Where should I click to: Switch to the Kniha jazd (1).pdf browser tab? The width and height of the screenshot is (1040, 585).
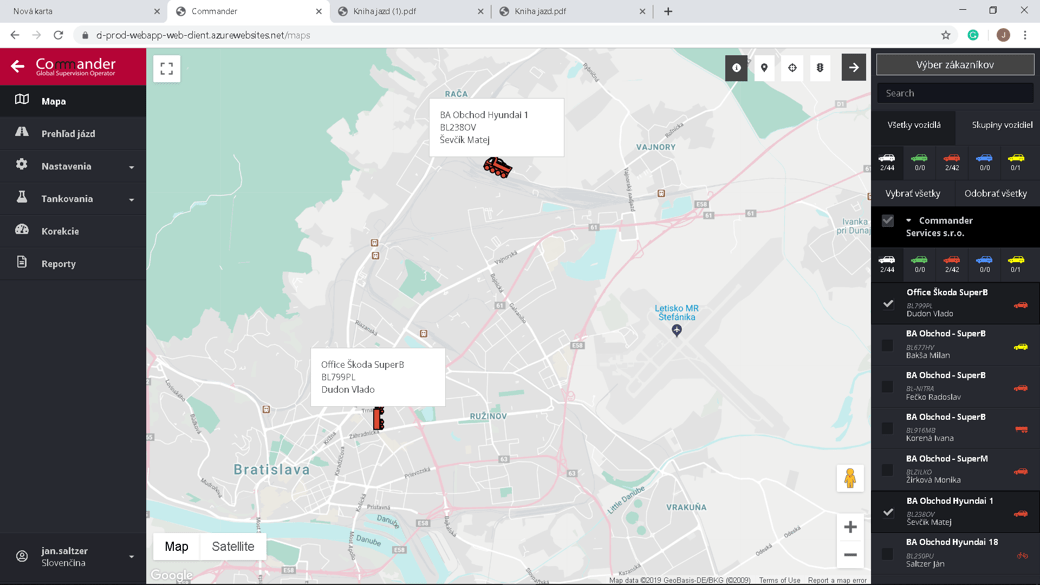click(x=411, y=11)
